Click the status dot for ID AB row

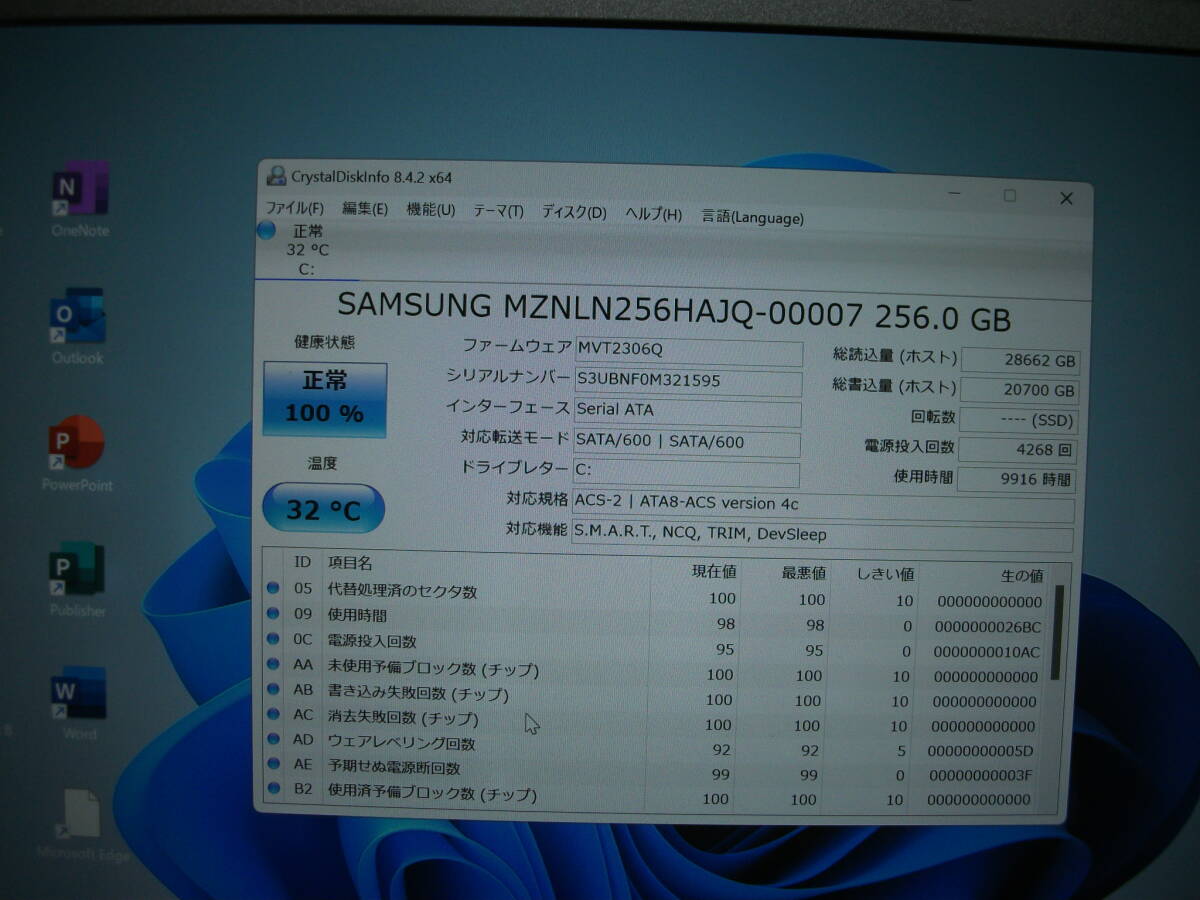click(272, 689)
